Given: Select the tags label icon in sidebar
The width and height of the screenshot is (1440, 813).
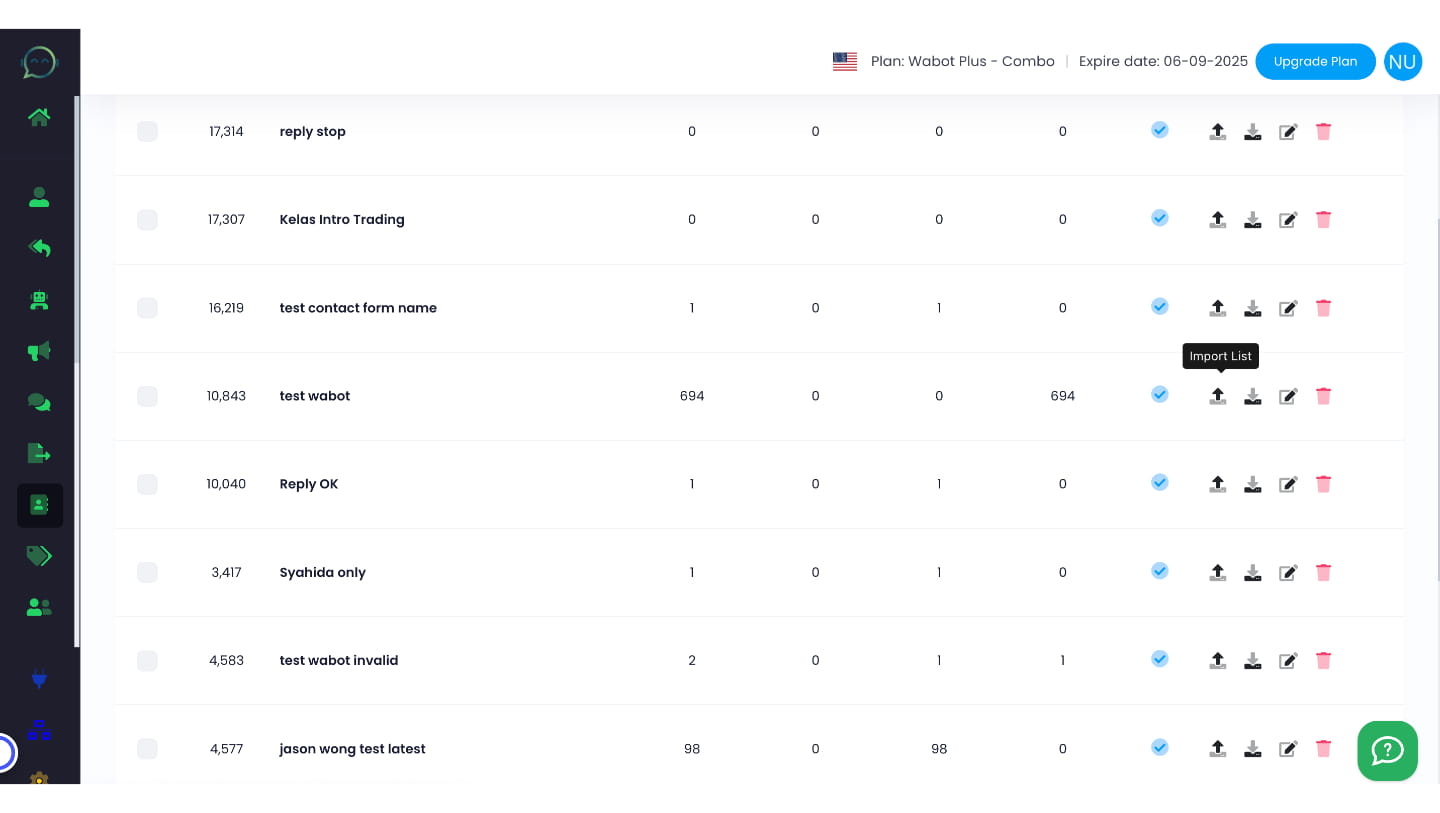Looking at the screenshot, I should 39,555.
